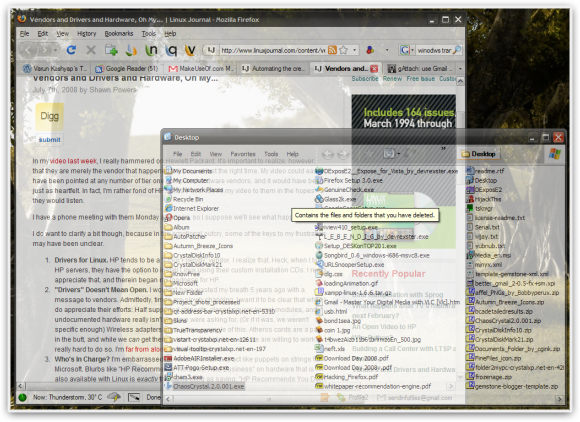Select Opera shortcut in file list
The width and height of the screenshot is (580, 422).
point(178,218)
